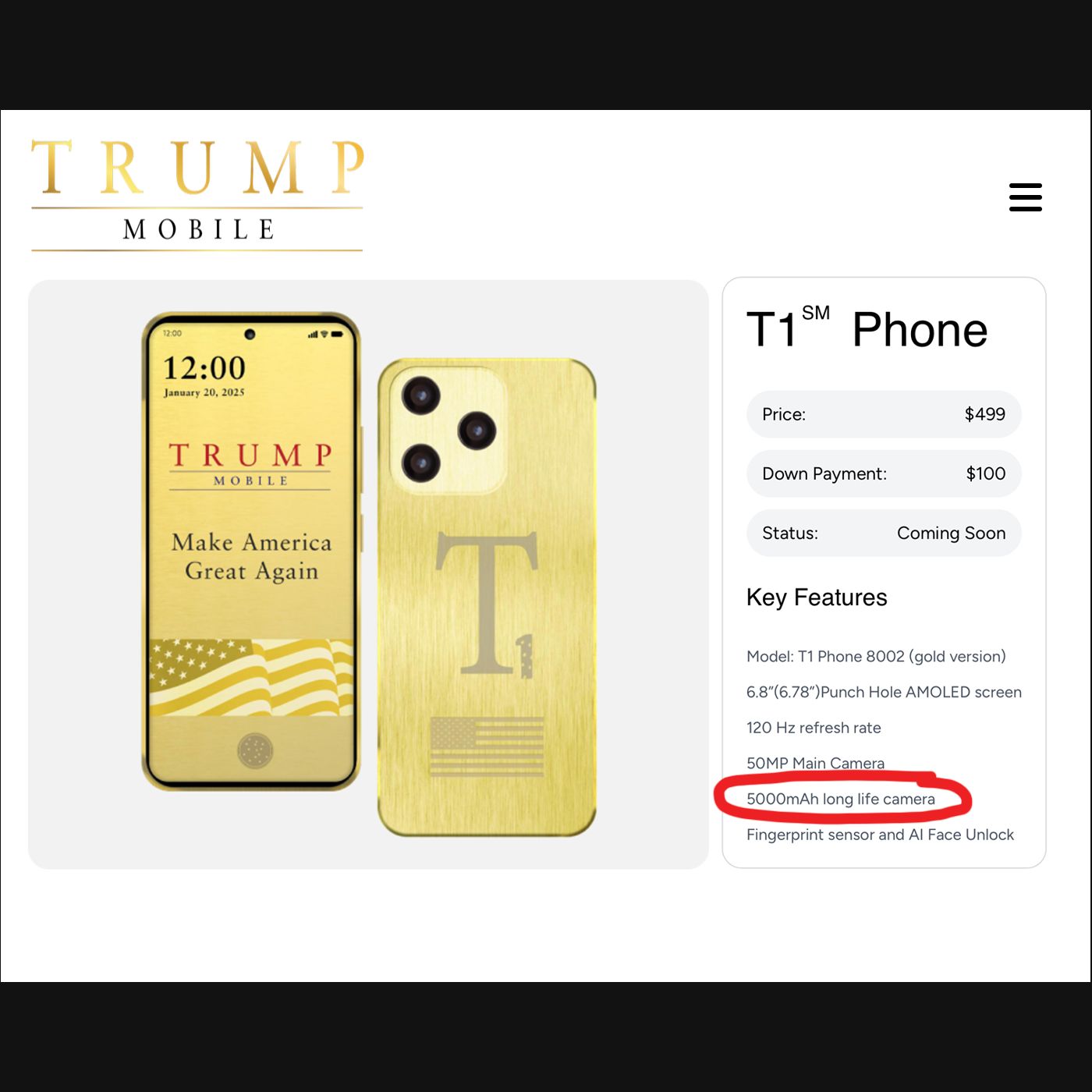
Task: Click the punch-hole front camera on phone
Action: 250,334
